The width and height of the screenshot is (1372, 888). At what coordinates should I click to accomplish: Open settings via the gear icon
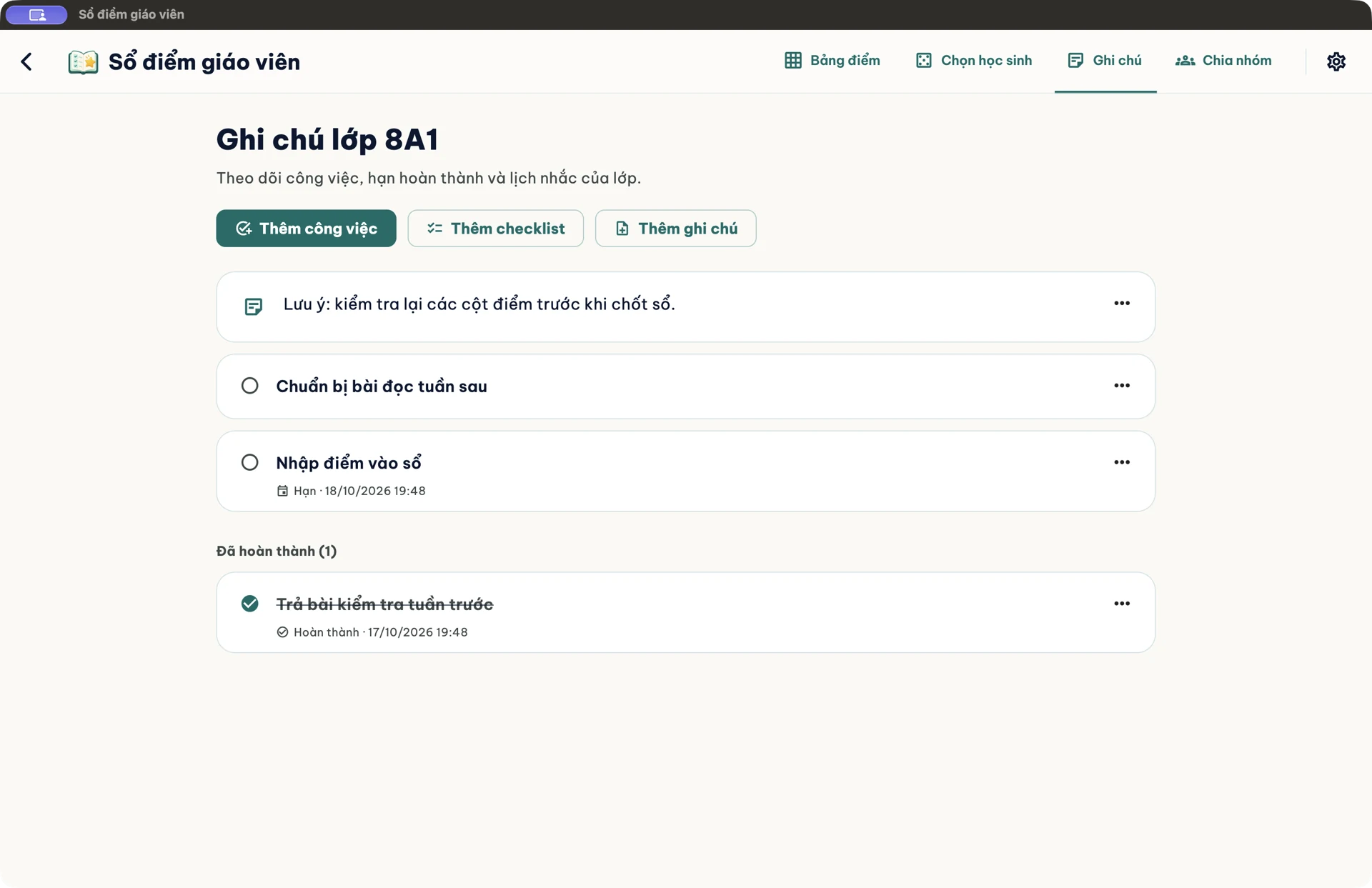(1336, 61)
